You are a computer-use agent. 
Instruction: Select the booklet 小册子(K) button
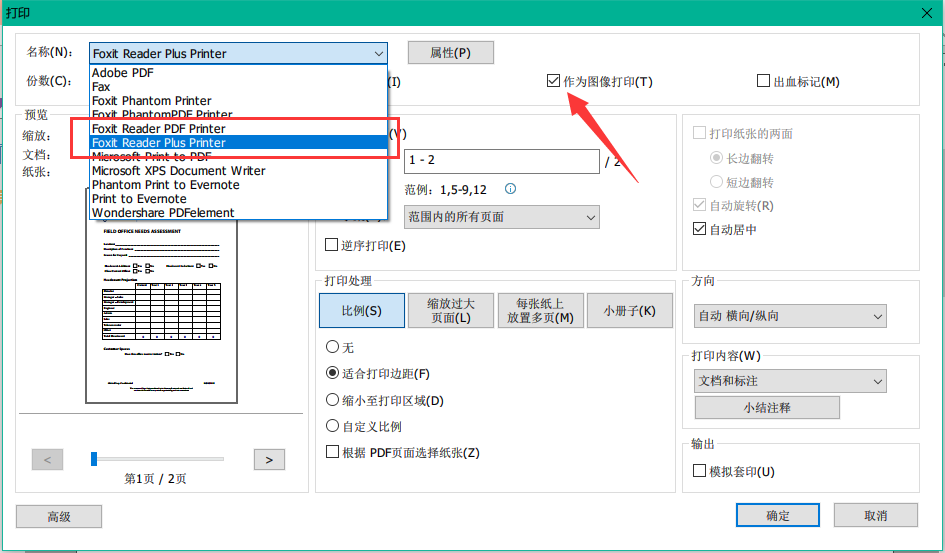tap(630, 310)
